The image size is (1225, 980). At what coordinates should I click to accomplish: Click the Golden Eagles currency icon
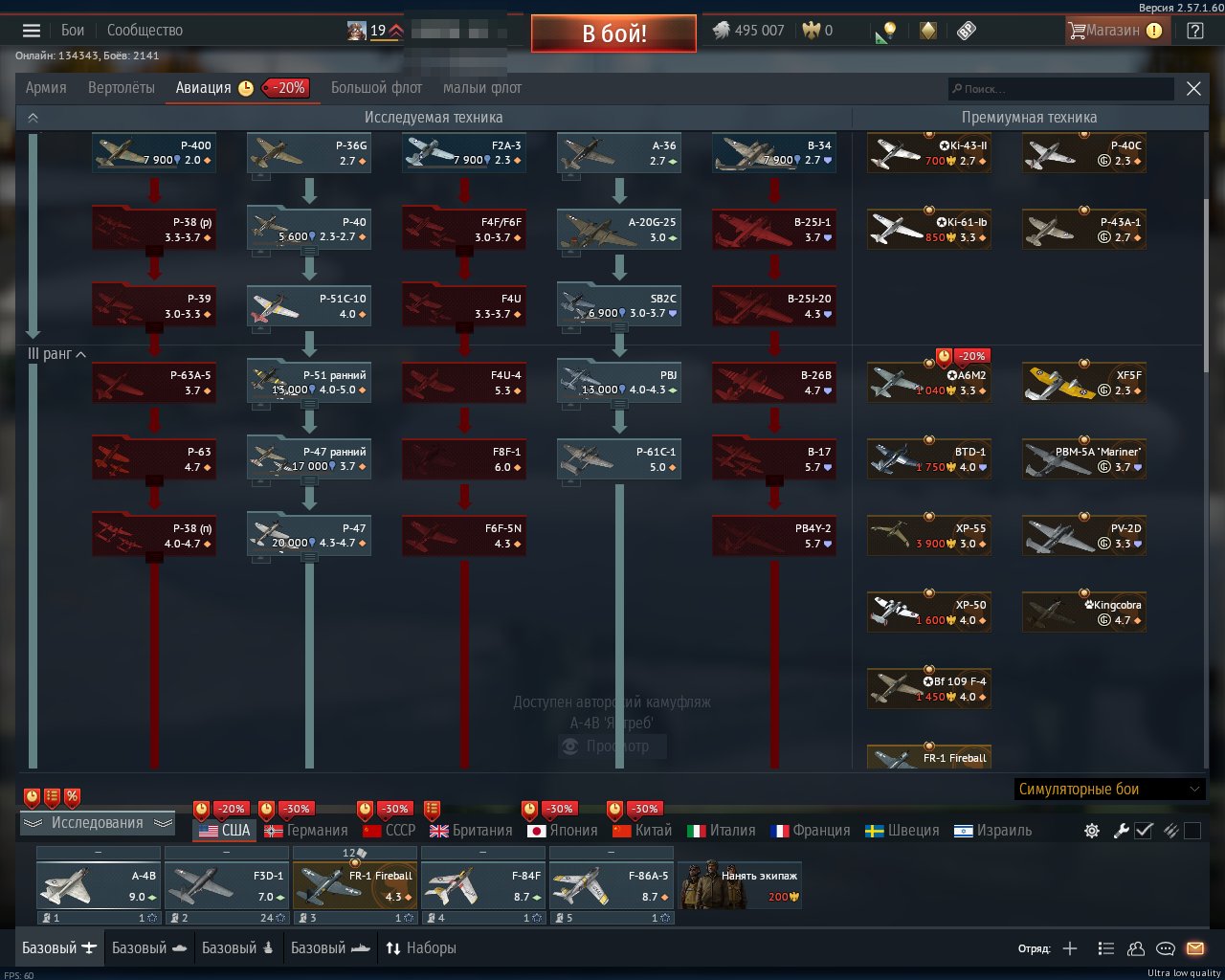(x=813, y=31)
